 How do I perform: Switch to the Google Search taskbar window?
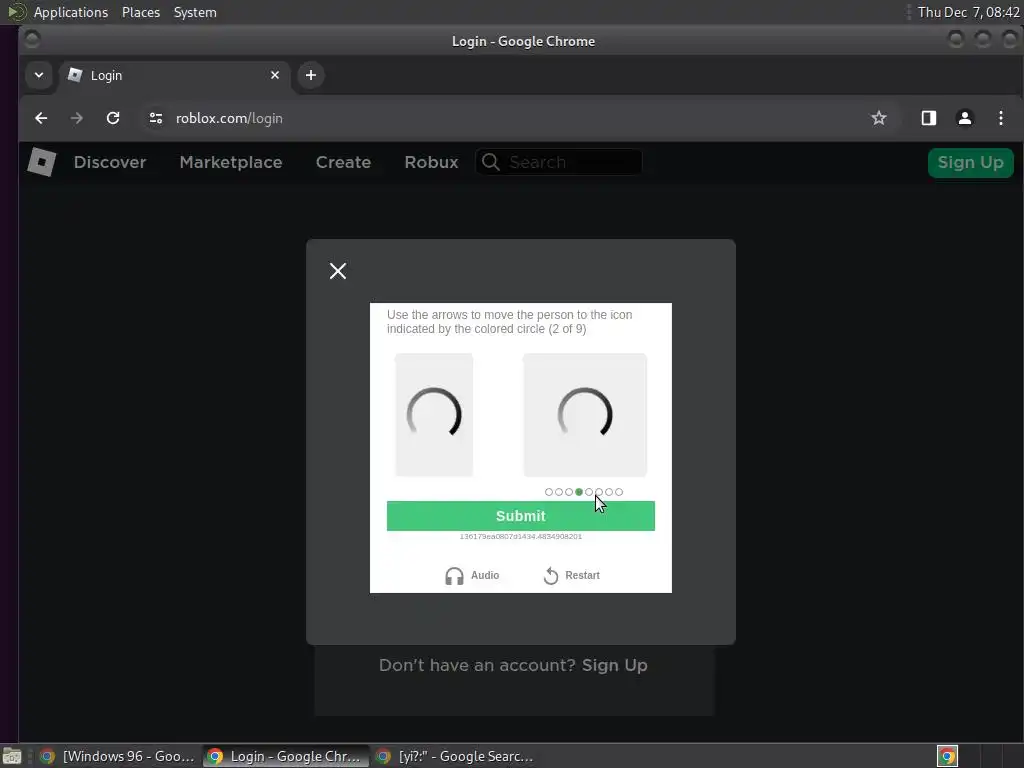(x=455, y=756)
